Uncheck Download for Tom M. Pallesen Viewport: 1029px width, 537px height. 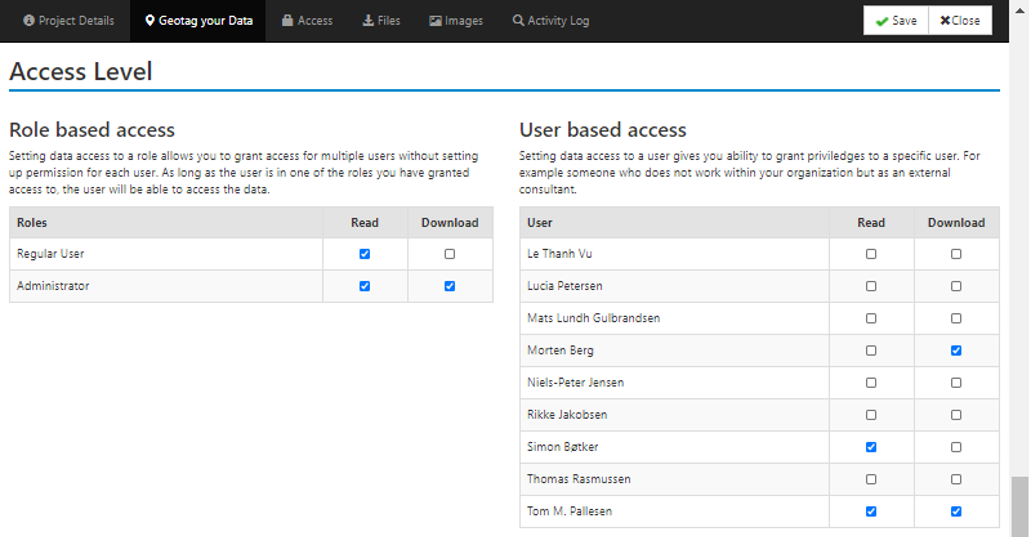956,511
